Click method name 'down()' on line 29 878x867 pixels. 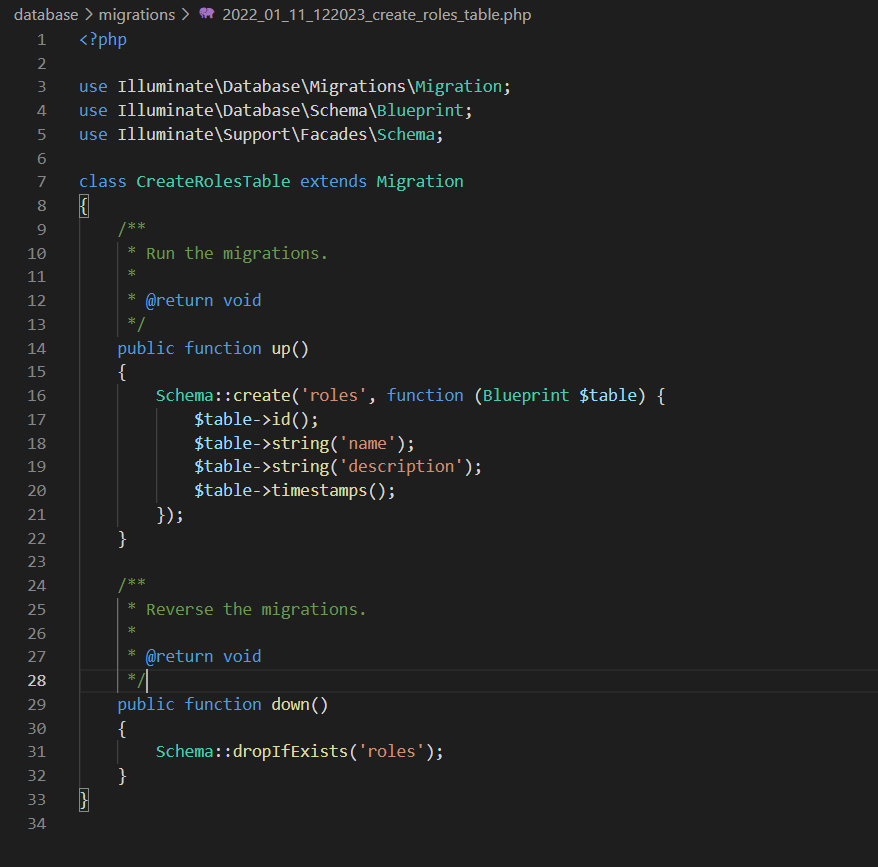(300, 704)
